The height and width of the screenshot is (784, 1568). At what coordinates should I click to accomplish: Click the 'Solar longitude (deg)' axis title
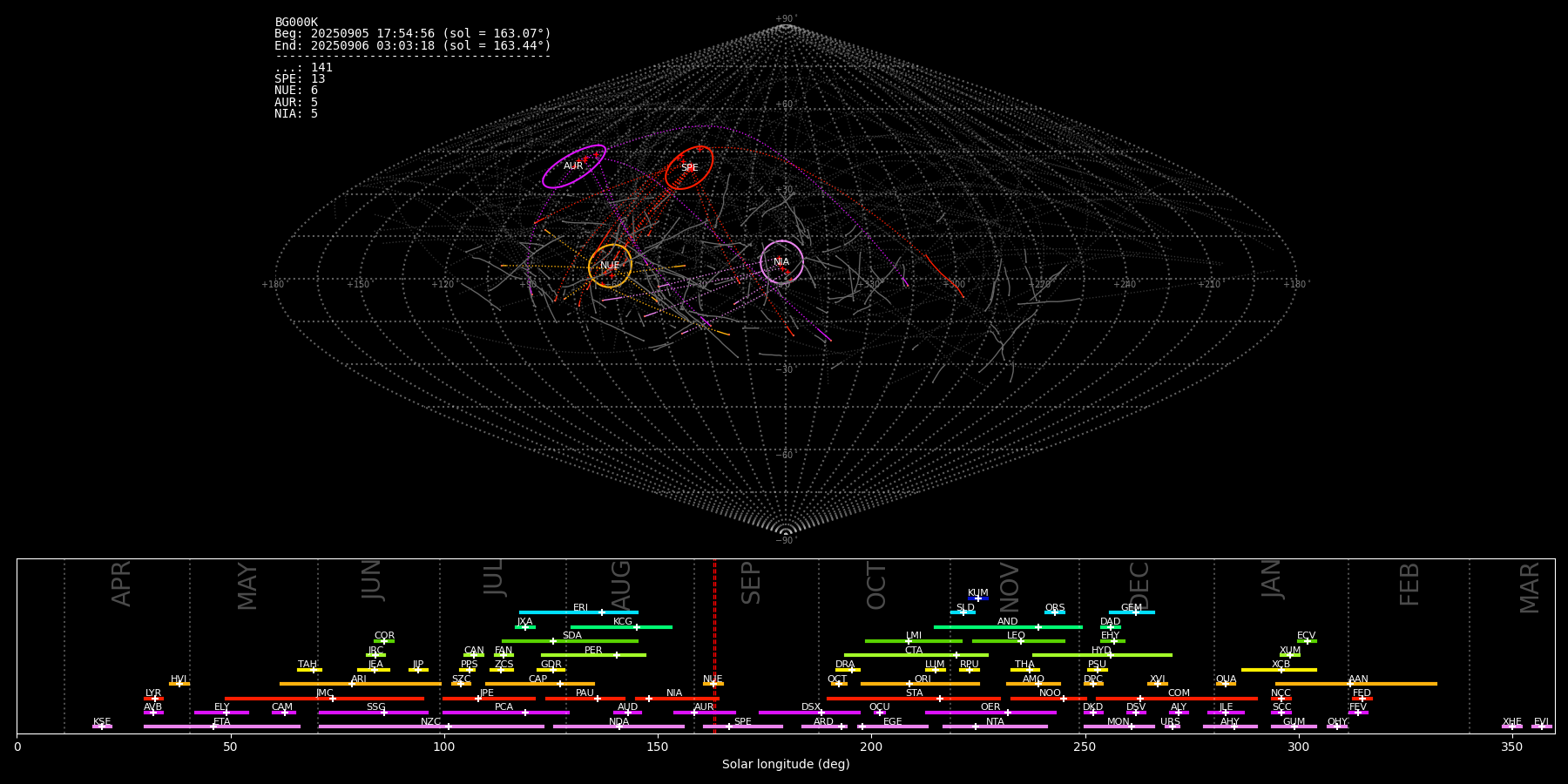coord(786,765)
